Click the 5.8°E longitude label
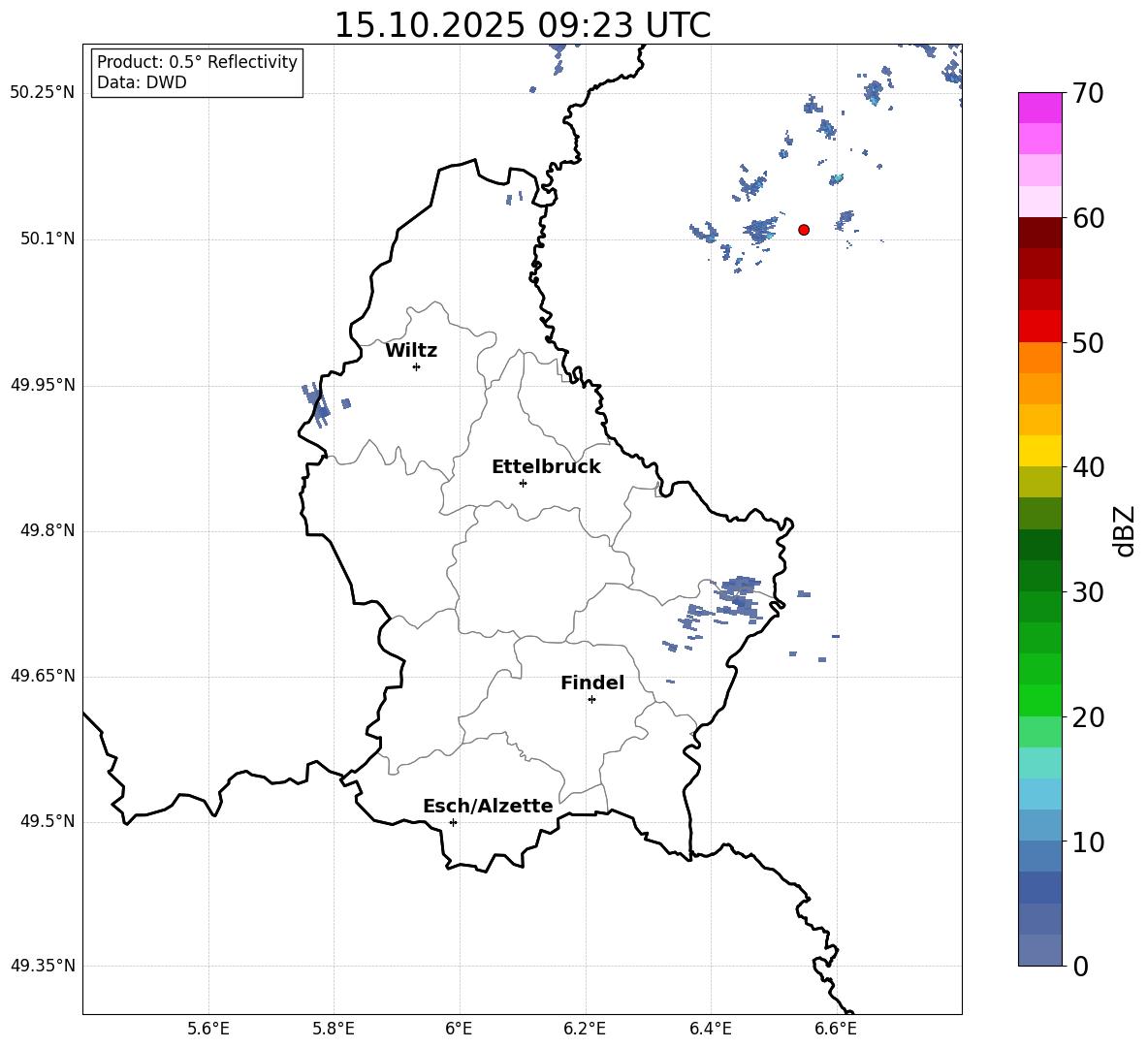 point(334,1029)
